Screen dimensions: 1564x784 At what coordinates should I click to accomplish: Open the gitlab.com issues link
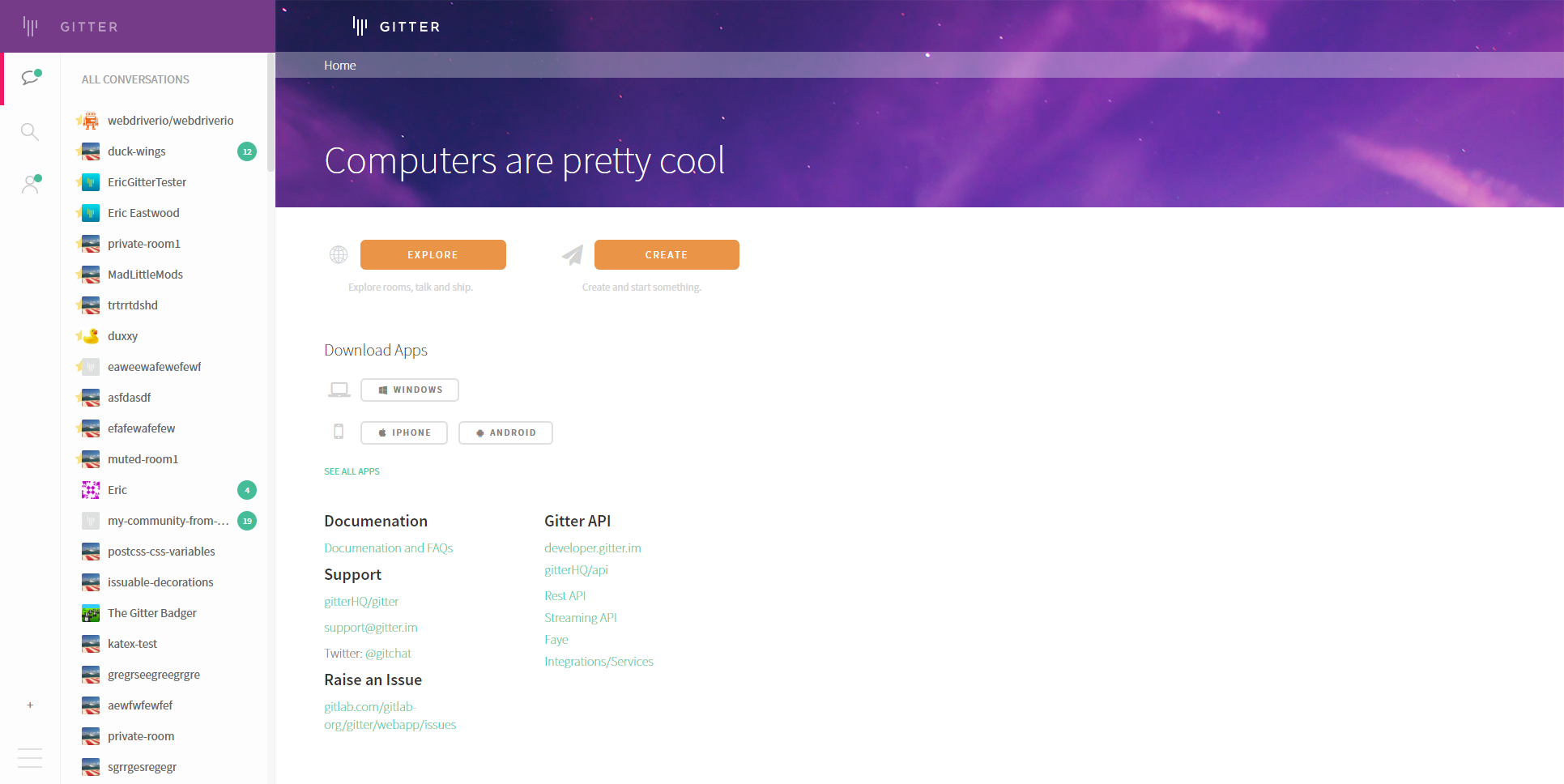click(390, 716)
